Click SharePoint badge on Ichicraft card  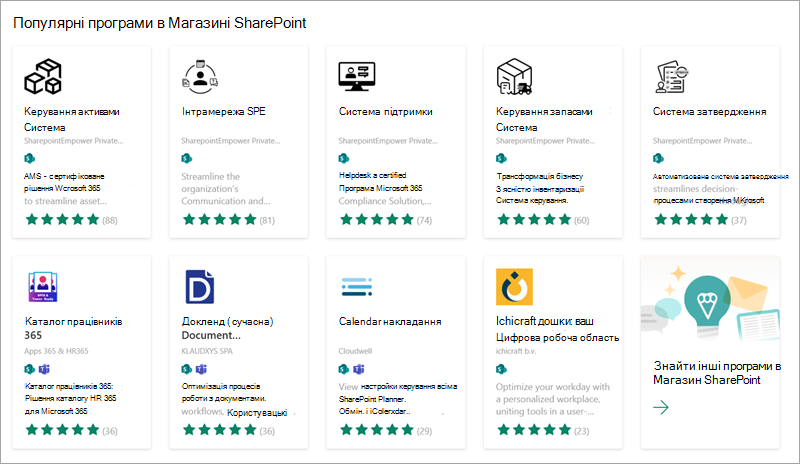pos(502,369)
